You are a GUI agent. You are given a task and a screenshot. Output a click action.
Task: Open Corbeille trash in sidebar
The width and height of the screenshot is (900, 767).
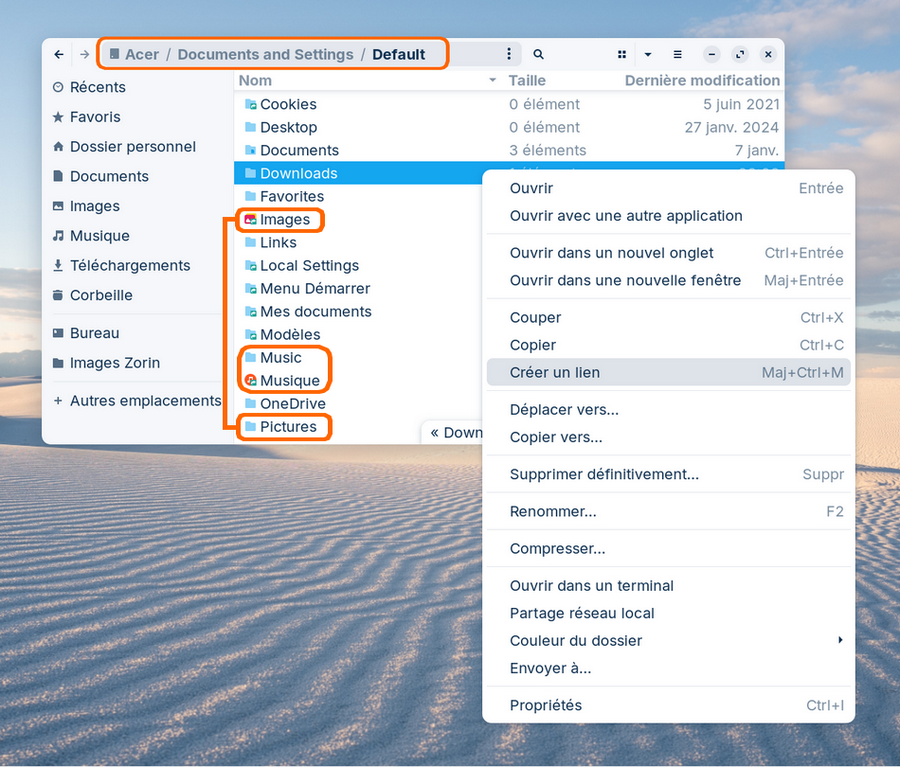pyautogui.click(x=100, y=295)
